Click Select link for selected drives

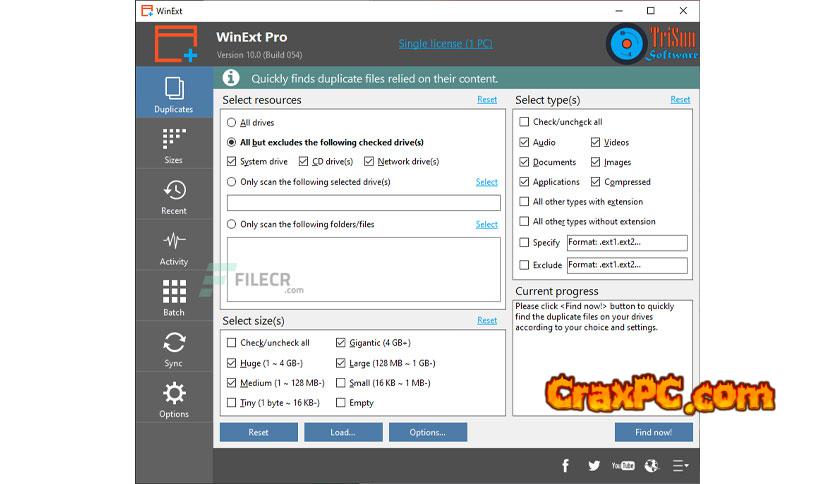coord(486,182)
